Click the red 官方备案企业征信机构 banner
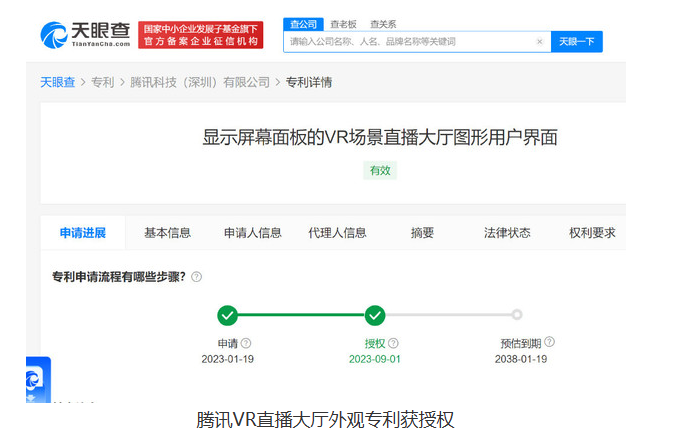Screen dimensions: 681x443 coord(201,35)
